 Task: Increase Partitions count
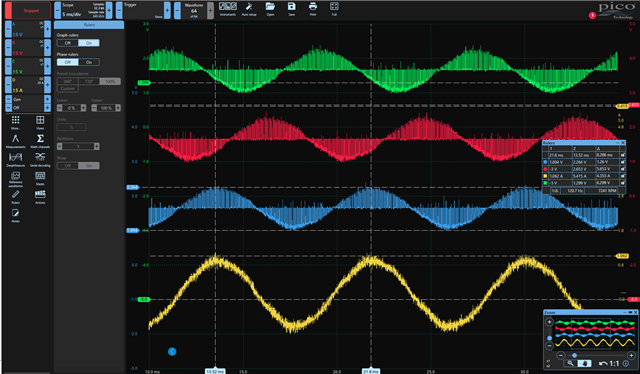coord(97,146)
